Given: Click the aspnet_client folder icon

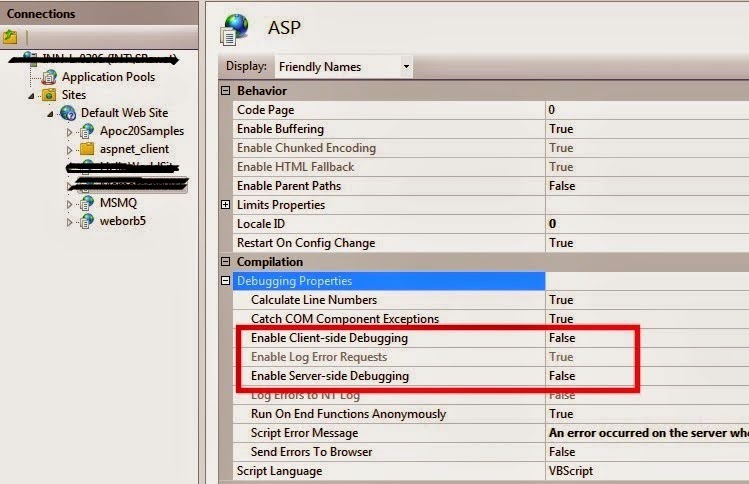Looking at the screenshot, I should (87, 149).
